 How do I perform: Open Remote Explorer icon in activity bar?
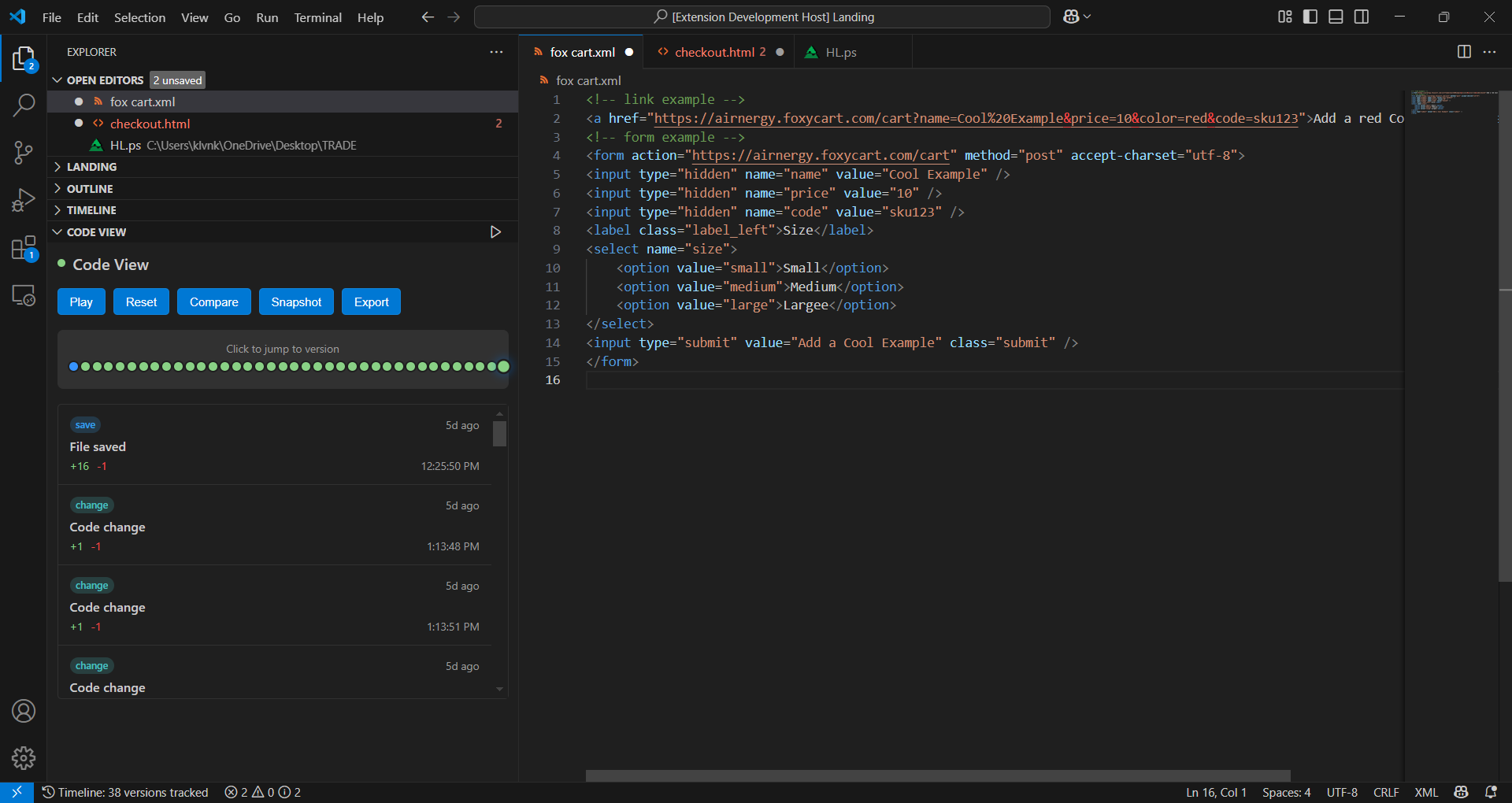24,295
